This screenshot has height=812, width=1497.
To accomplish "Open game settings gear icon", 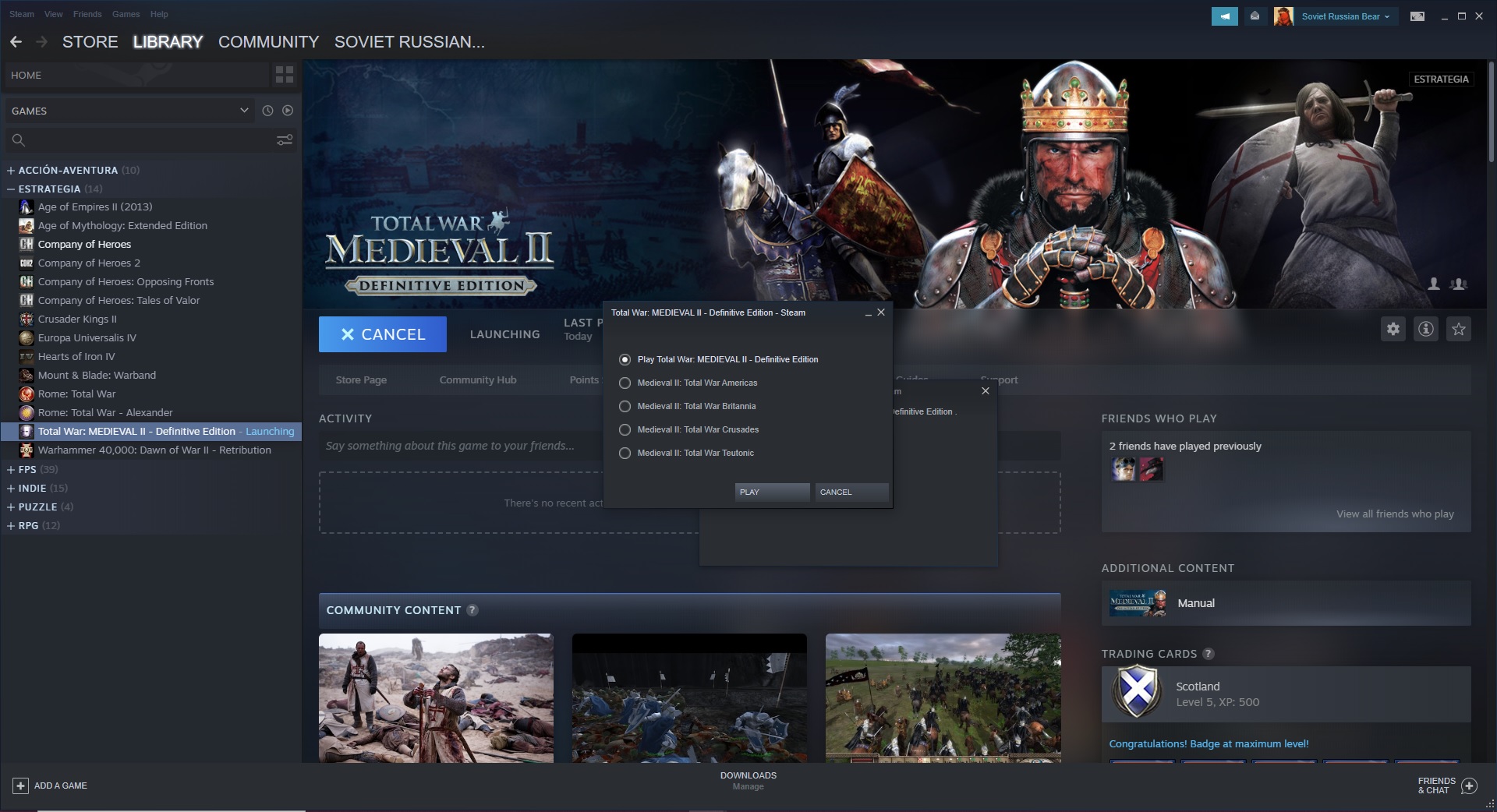I will click(1393, 329).
